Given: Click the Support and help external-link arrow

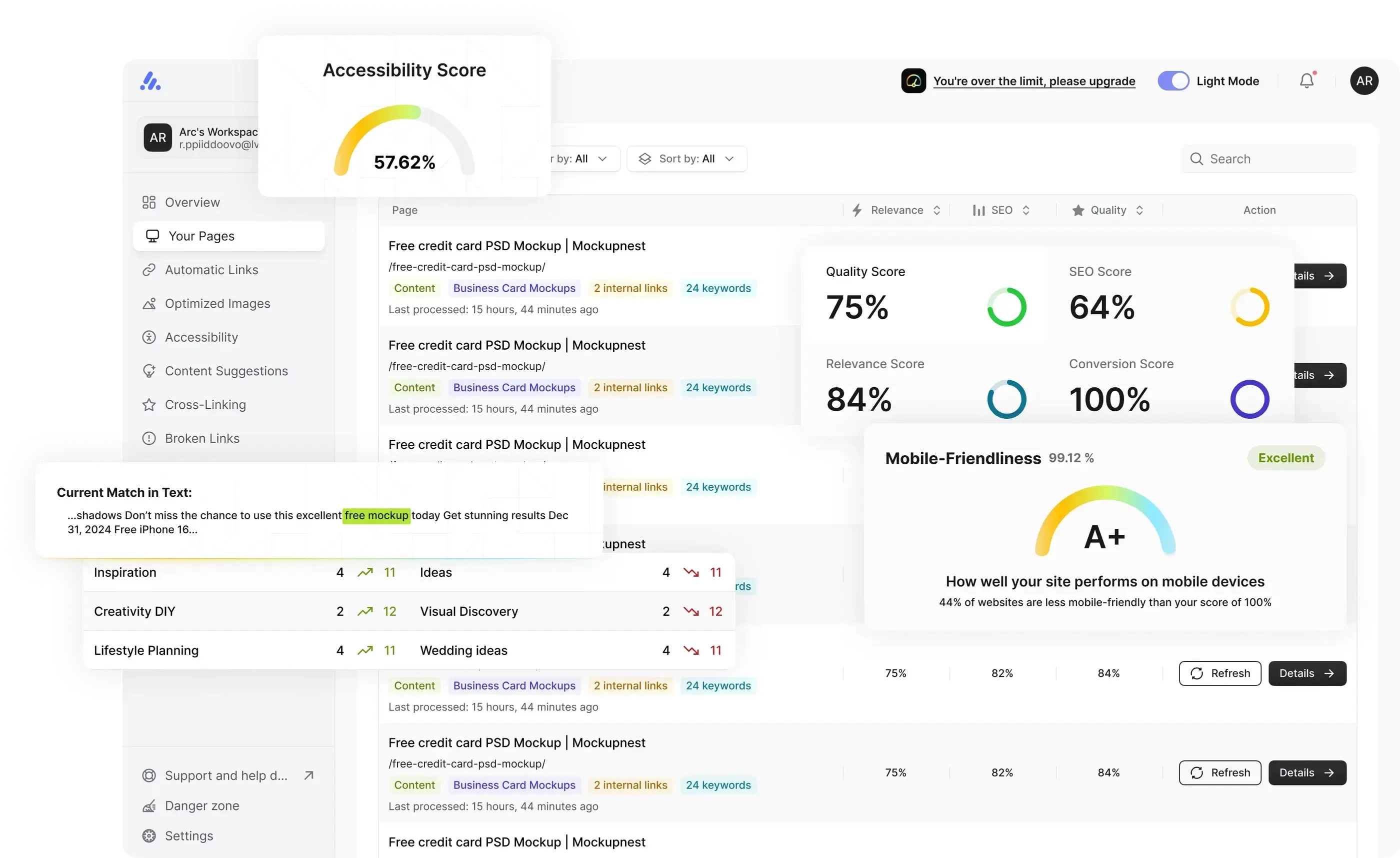Looking at the screenshot, I should tap(308, 775).
